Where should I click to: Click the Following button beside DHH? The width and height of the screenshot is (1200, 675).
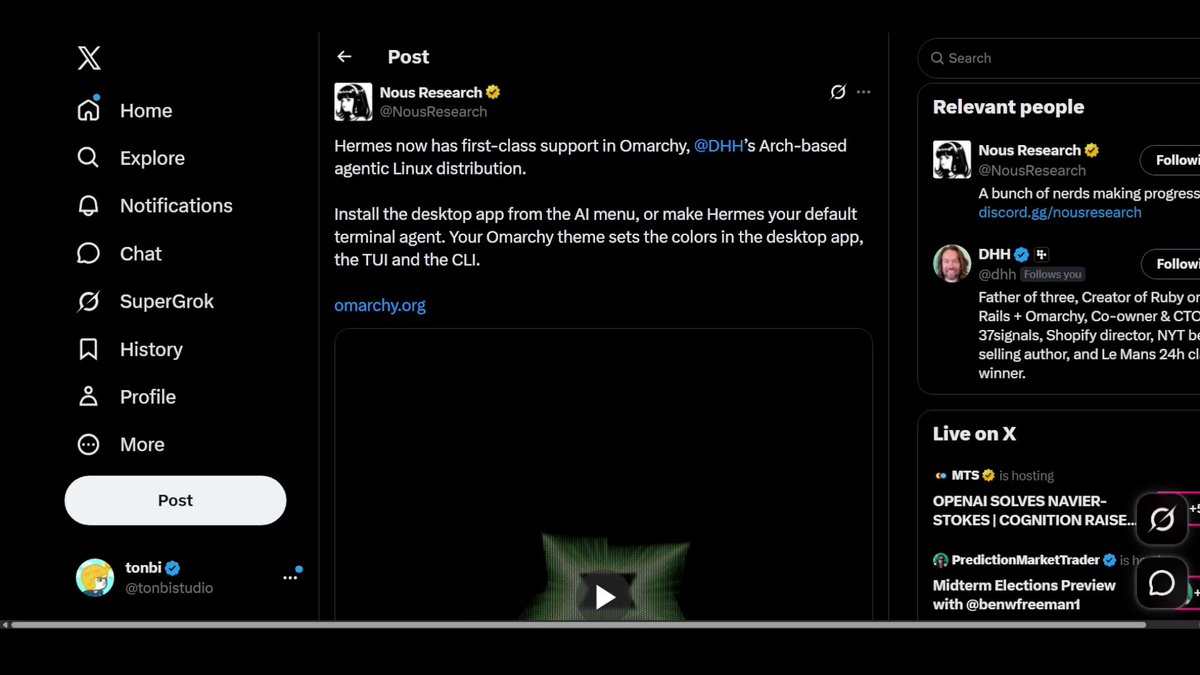click(x=1170, y=264)
